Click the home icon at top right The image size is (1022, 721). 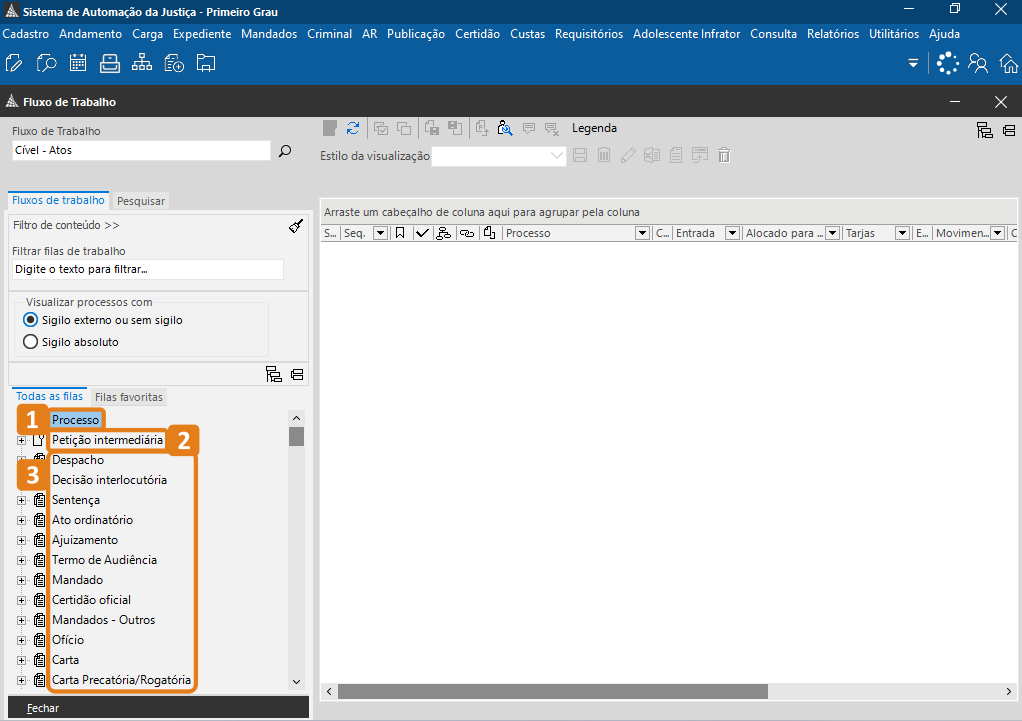click(x=1008, y=64)
